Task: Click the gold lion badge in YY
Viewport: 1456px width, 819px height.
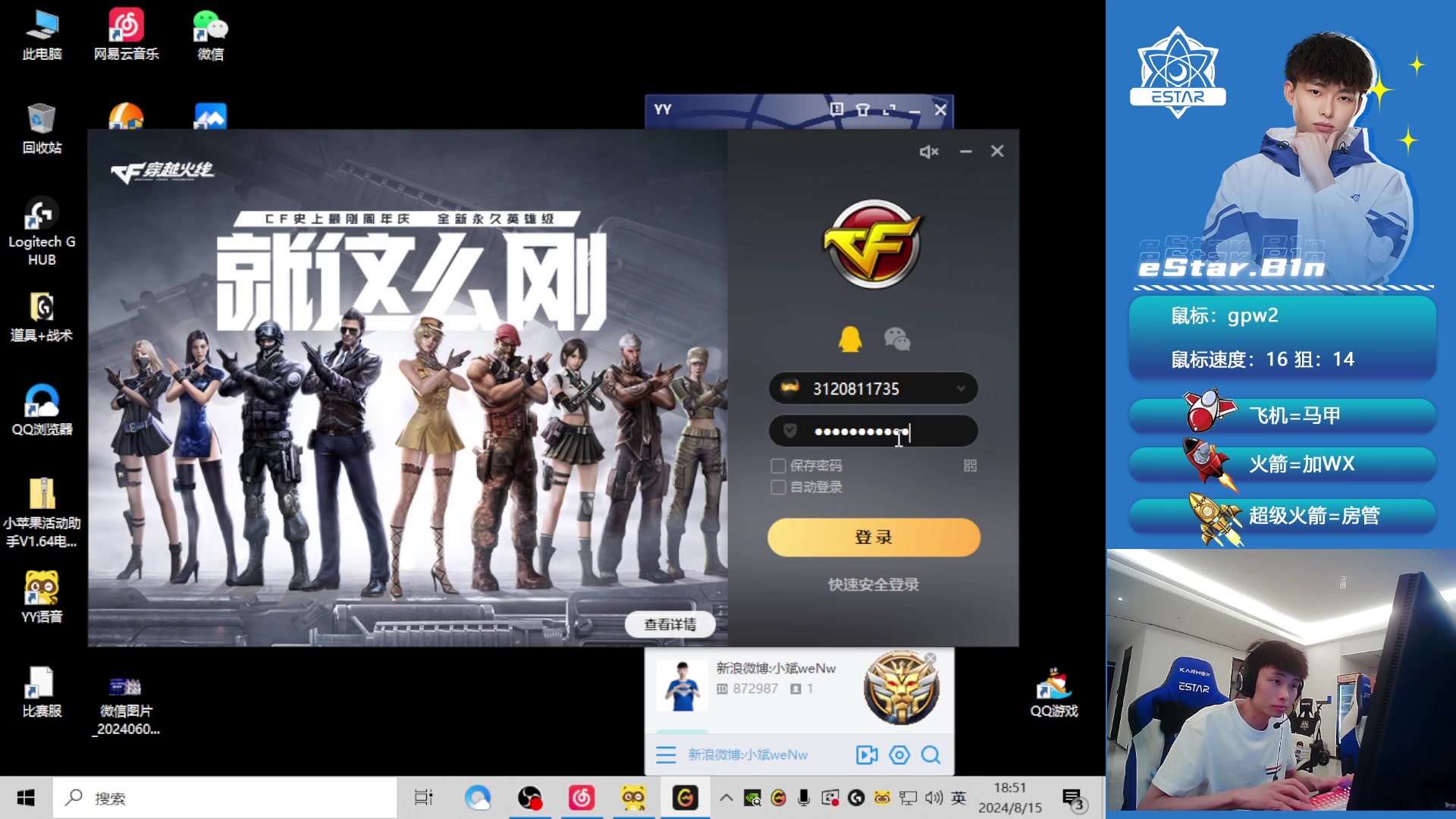Action: pos(901,688)
